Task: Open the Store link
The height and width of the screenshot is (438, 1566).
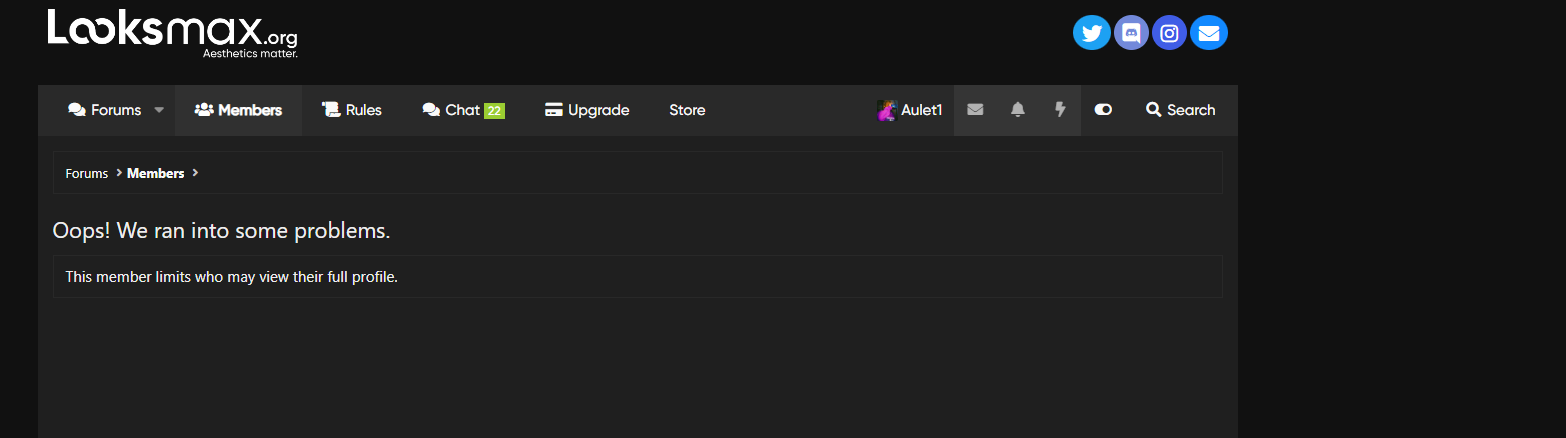Action: click(687, 110)
